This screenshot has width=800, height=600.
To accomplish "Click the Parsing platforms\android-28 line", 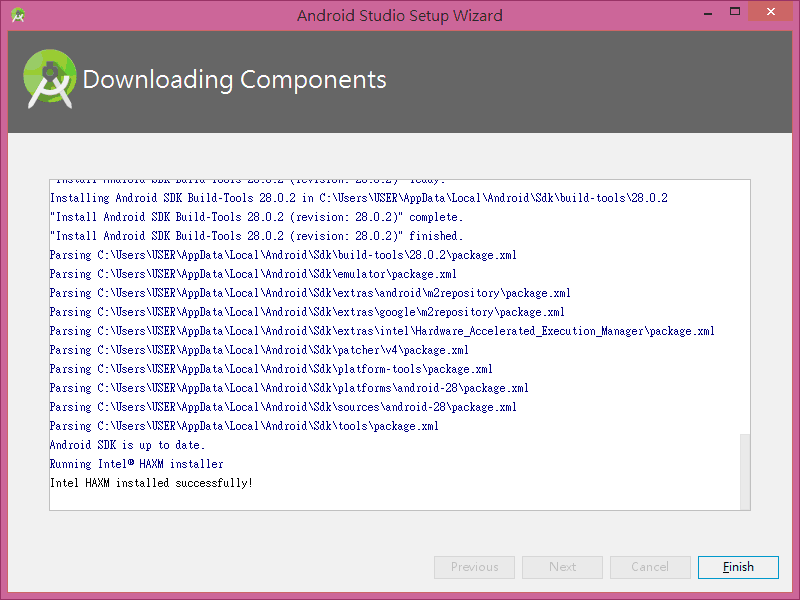I will pyautogui.click(x=289, y=388).
